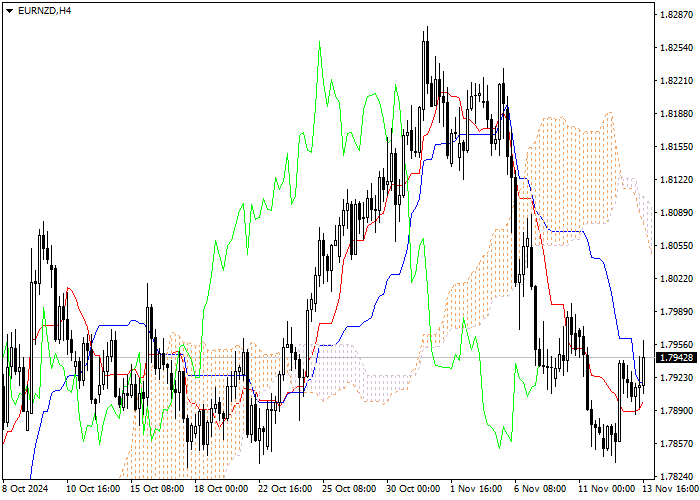Image resolution: width=700 pixels, height=500 pixels.
Task: Click the 1.81220 price axis value
Action: point(676,180)
